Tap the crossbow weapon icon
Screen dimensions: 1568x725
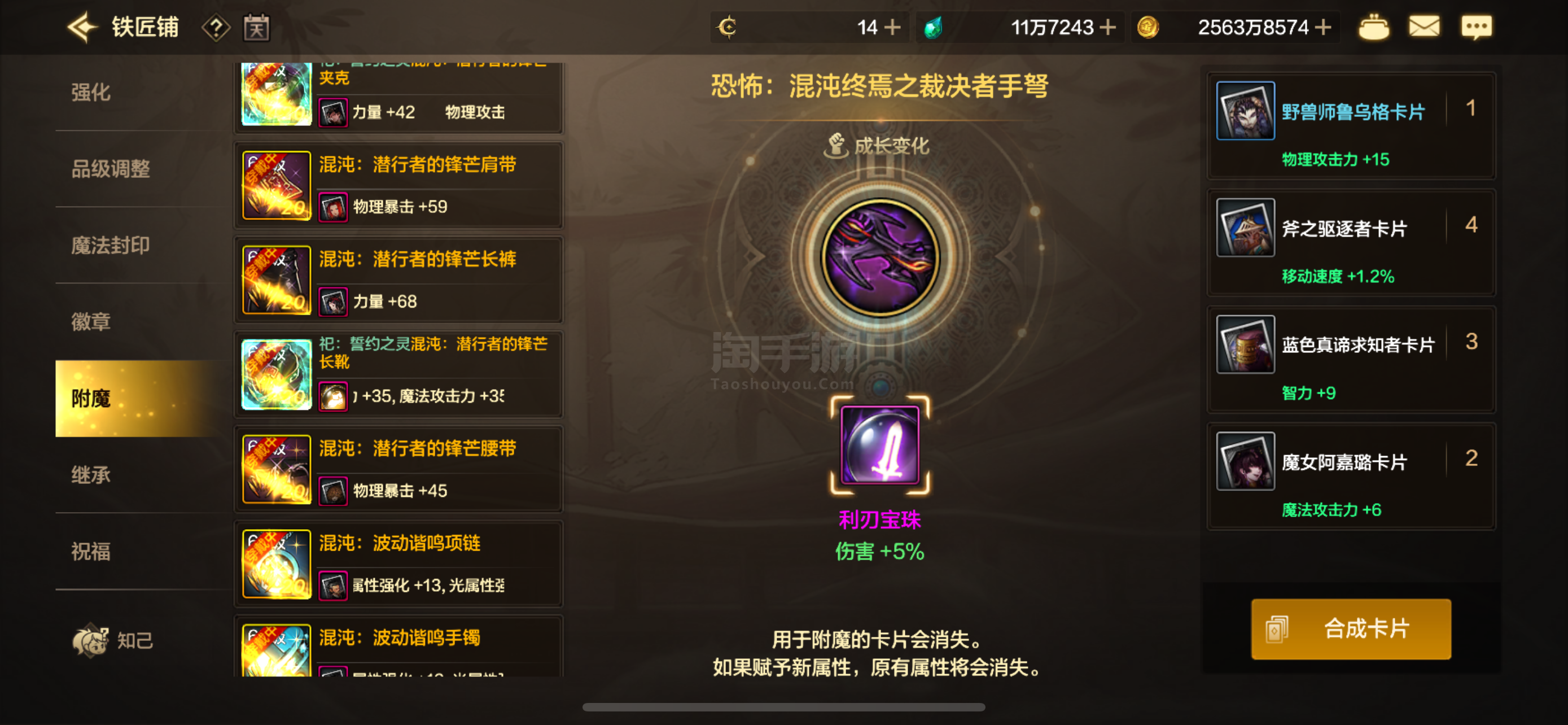[x=879, y=258]
